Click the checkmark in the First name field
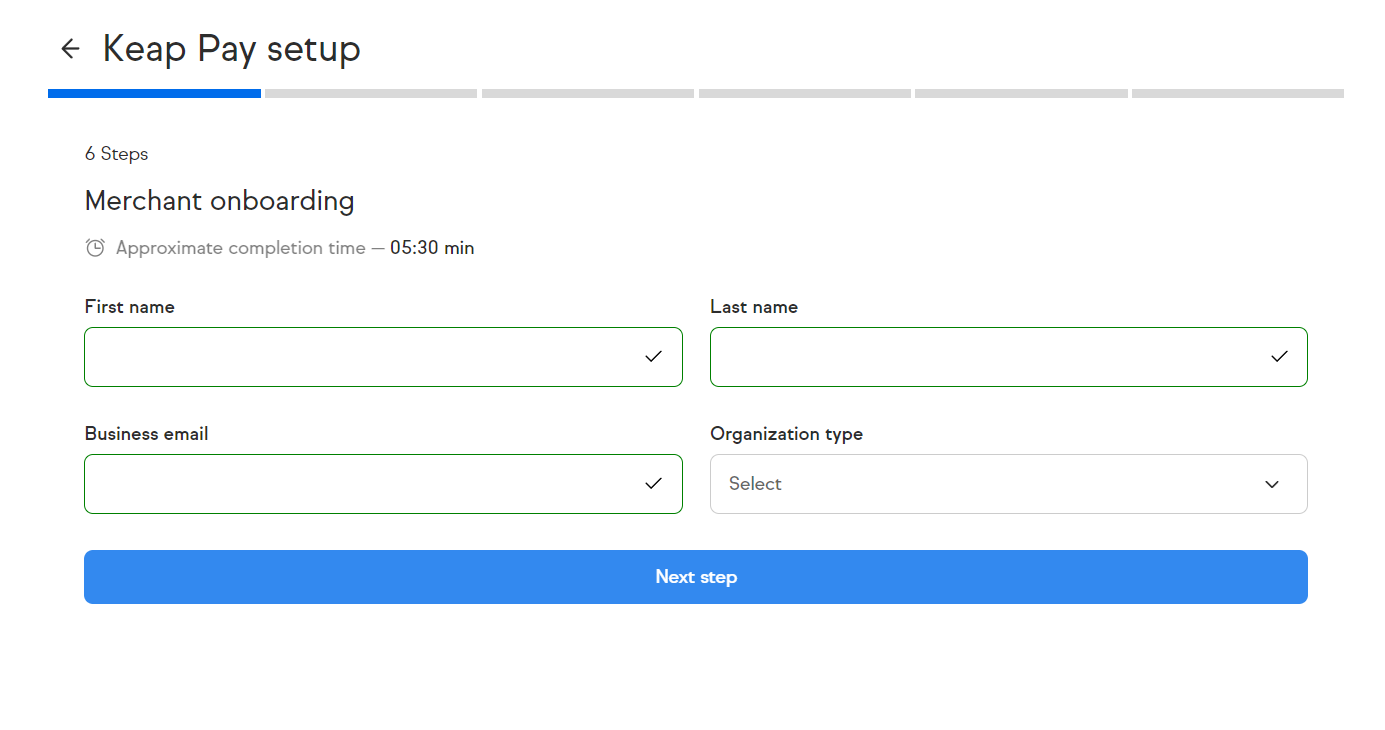The width and height of the screenshot is (1385, 730). tap(653, 356)
